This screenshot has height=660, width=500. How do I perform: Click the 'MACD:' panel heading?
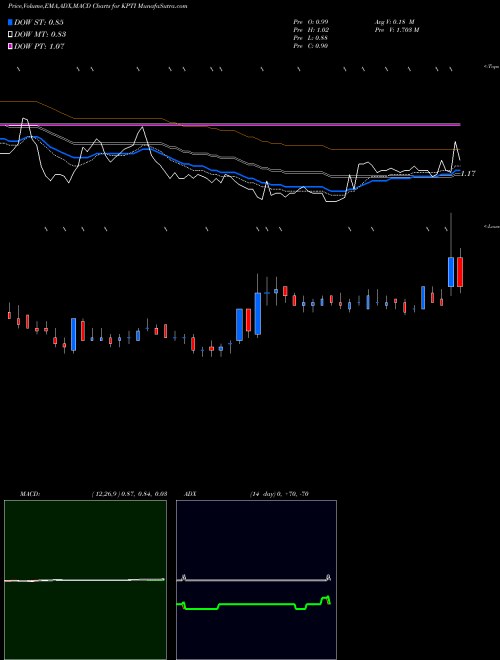[x=30, y=494]
